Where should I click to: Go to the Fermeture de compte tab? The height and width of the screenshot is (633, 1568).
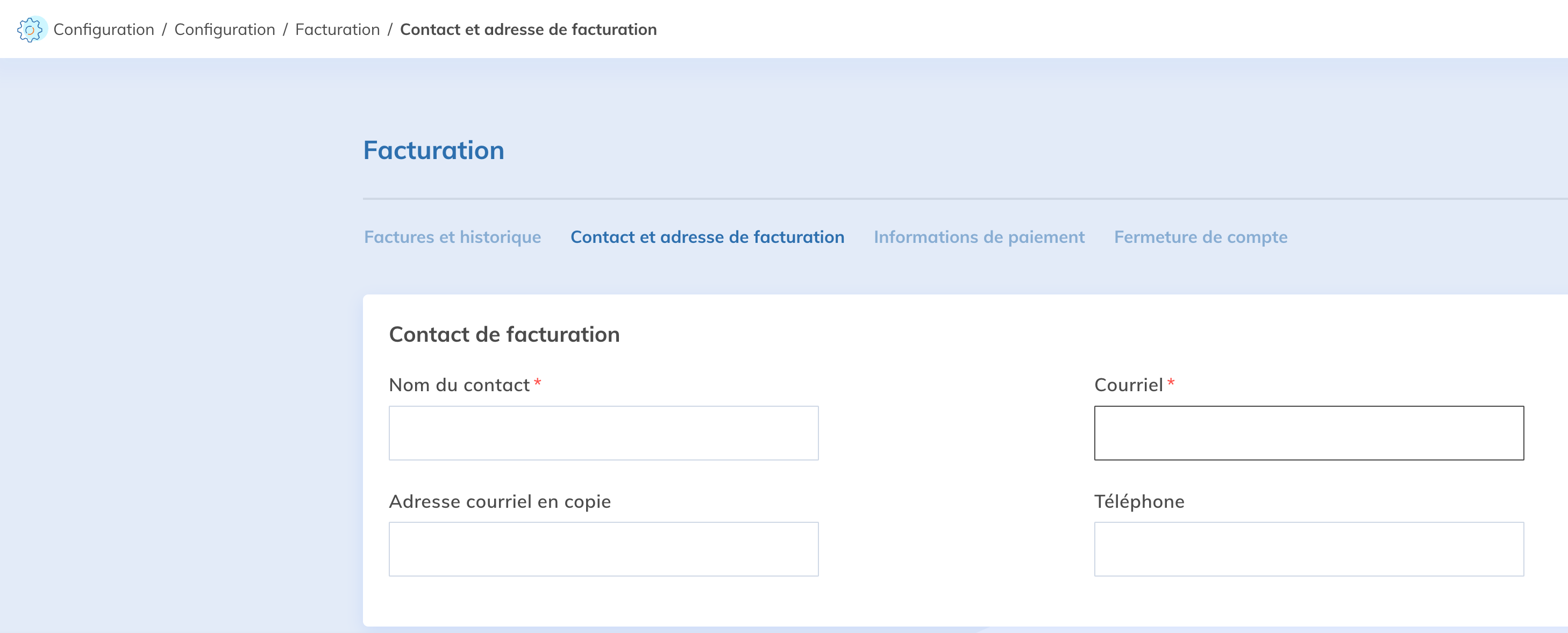click(x=1200, y=236)
